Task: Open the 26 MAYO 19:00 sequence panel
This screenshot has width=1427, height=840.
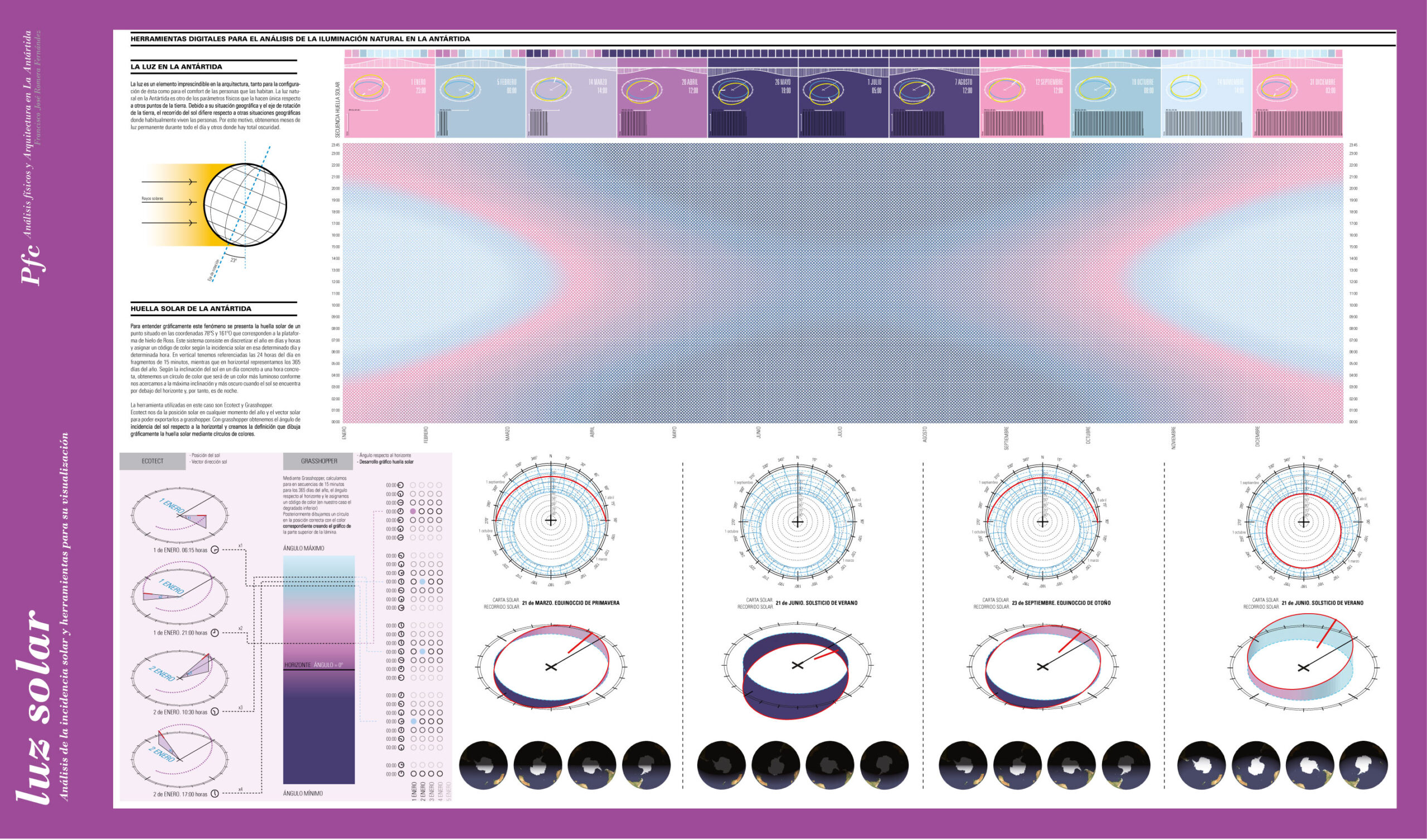Action: 753,102
